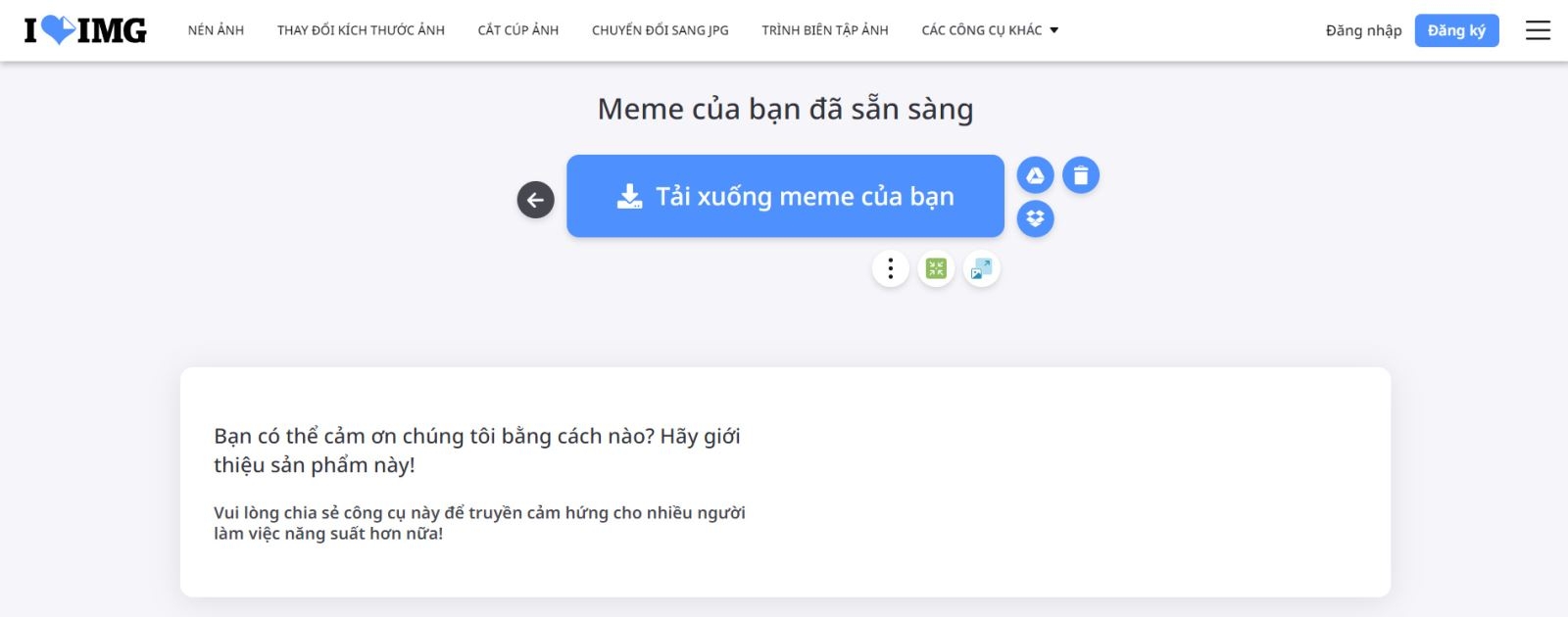The image size is (1568, 617).
Task: Continue to resize image tool icon
Action: (x=981, y=268)
